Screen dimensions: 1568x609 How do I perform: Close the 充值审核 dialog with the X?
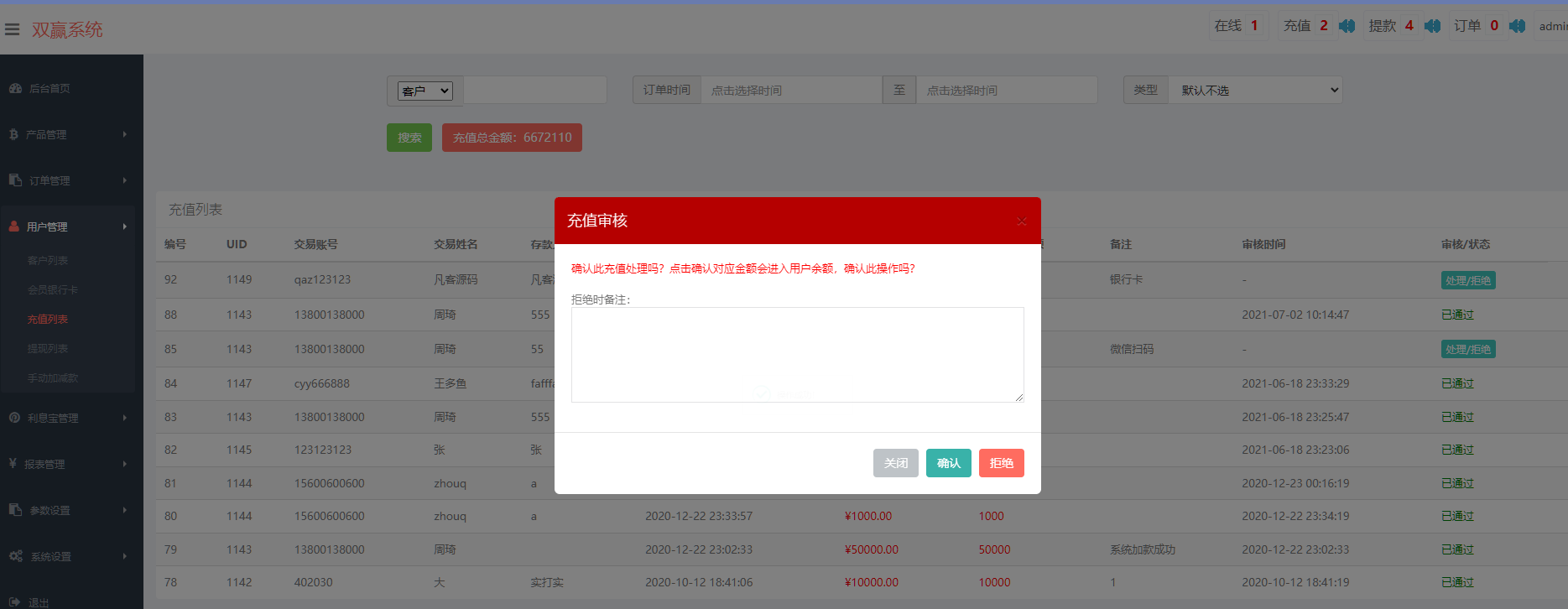tap(1021, 221)
